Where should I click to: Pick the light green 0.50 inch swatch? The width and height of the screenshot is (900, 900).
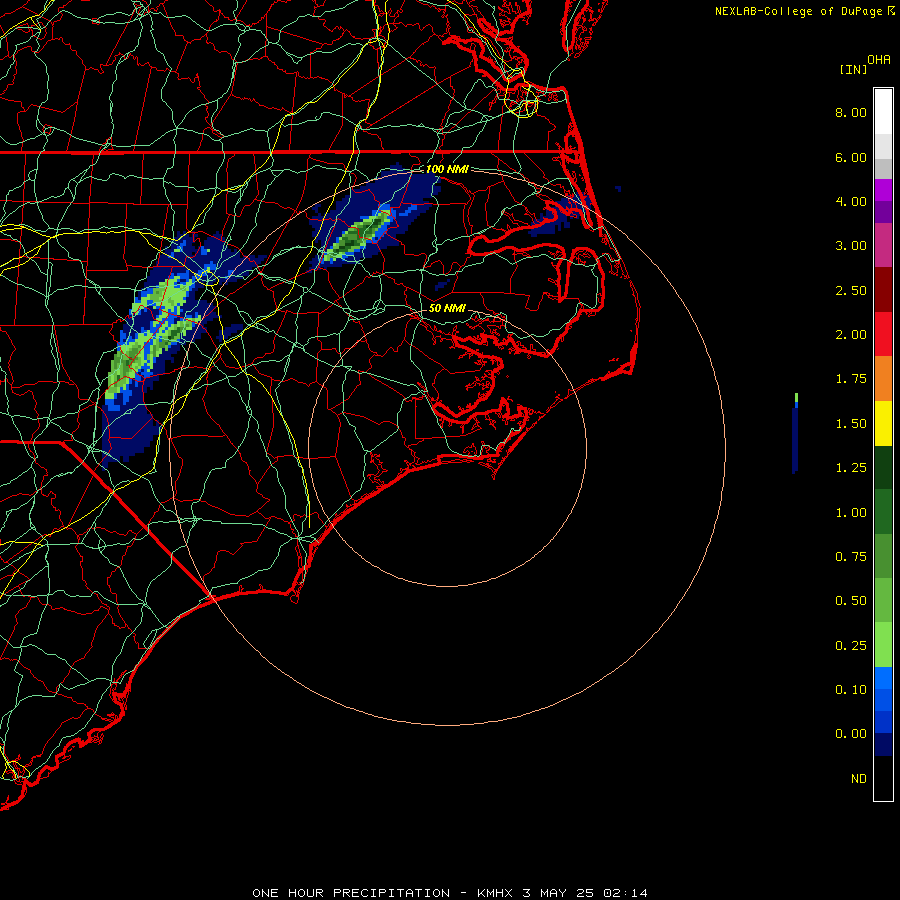883,600
